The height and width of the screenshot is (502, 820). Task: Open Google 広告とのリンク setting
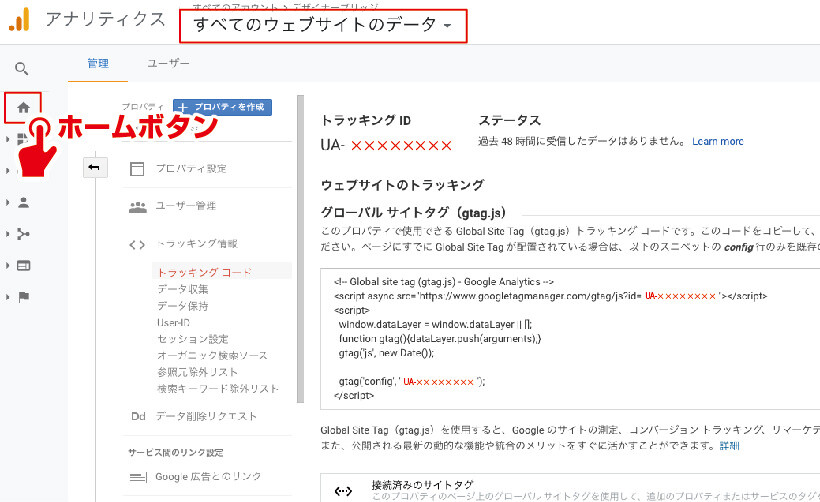[208, 476]
